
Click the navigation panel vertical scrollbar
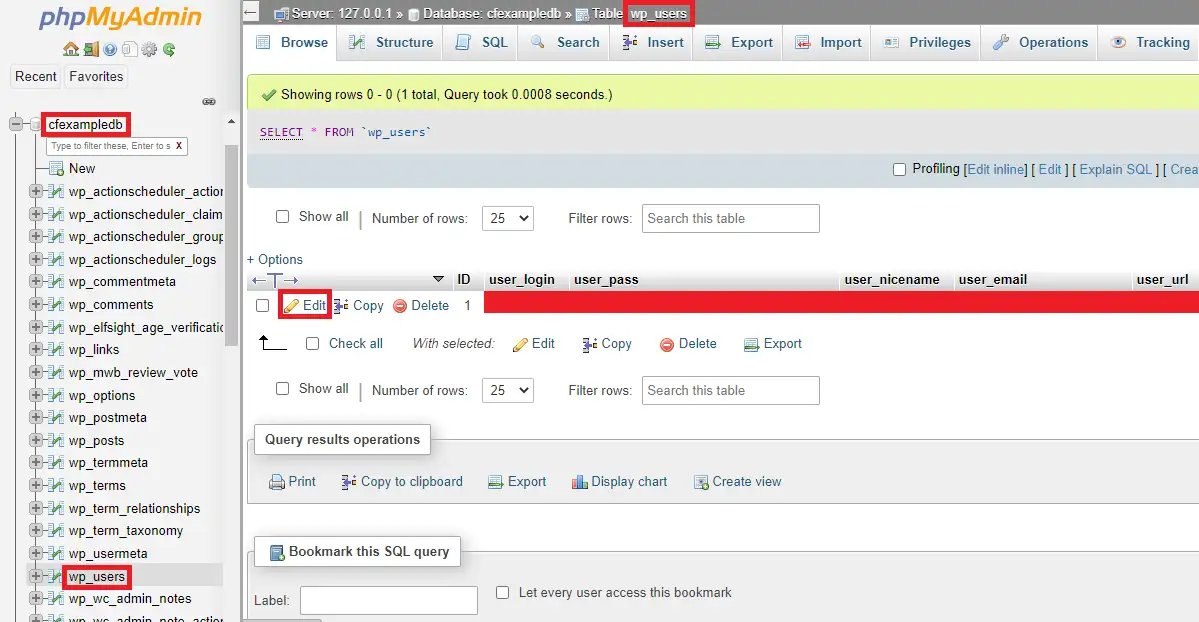tap(232, 245)
